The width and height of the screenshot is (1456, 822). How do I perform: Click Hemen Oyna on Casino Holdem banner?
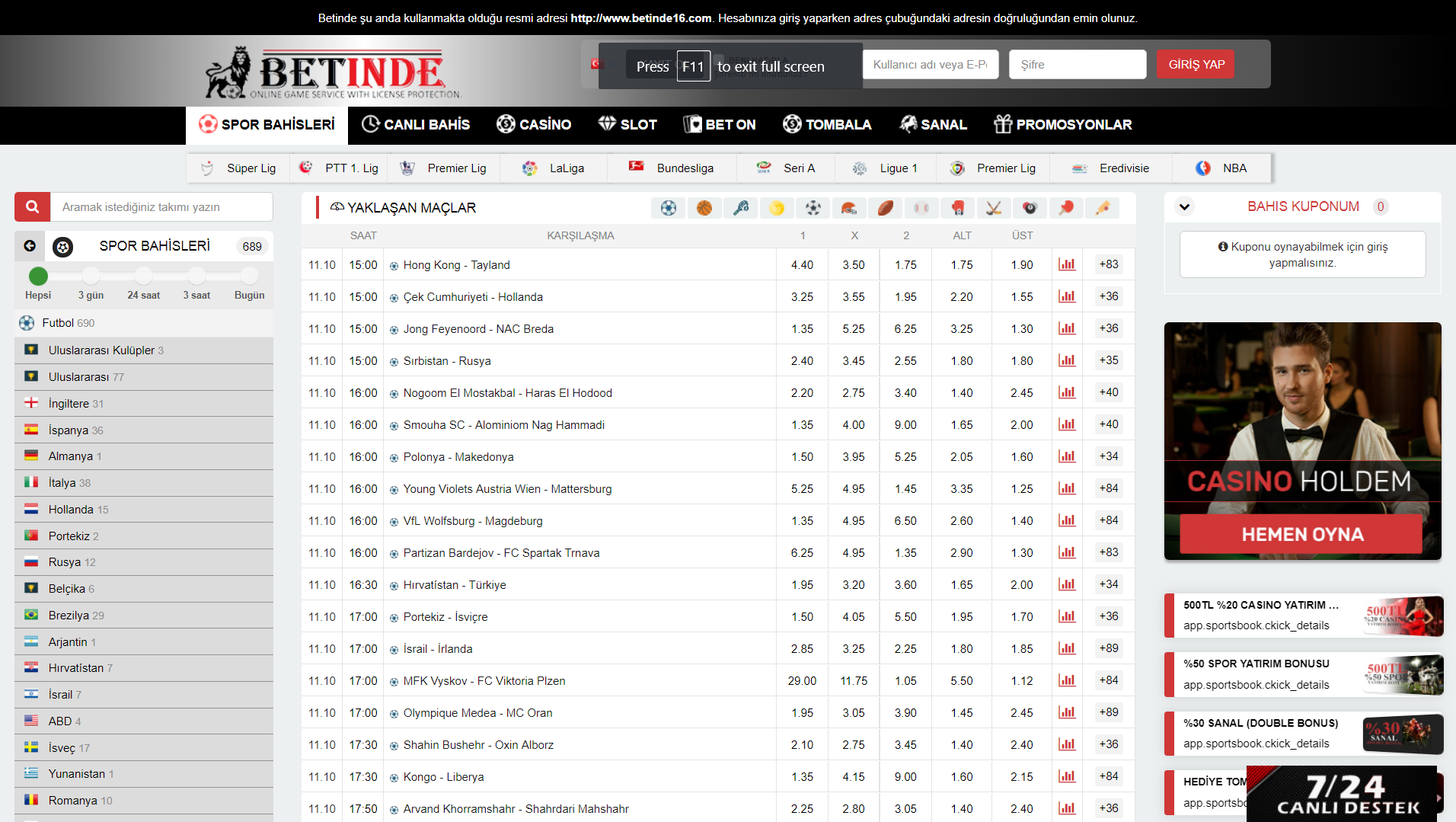click(x=1301, y=534)
